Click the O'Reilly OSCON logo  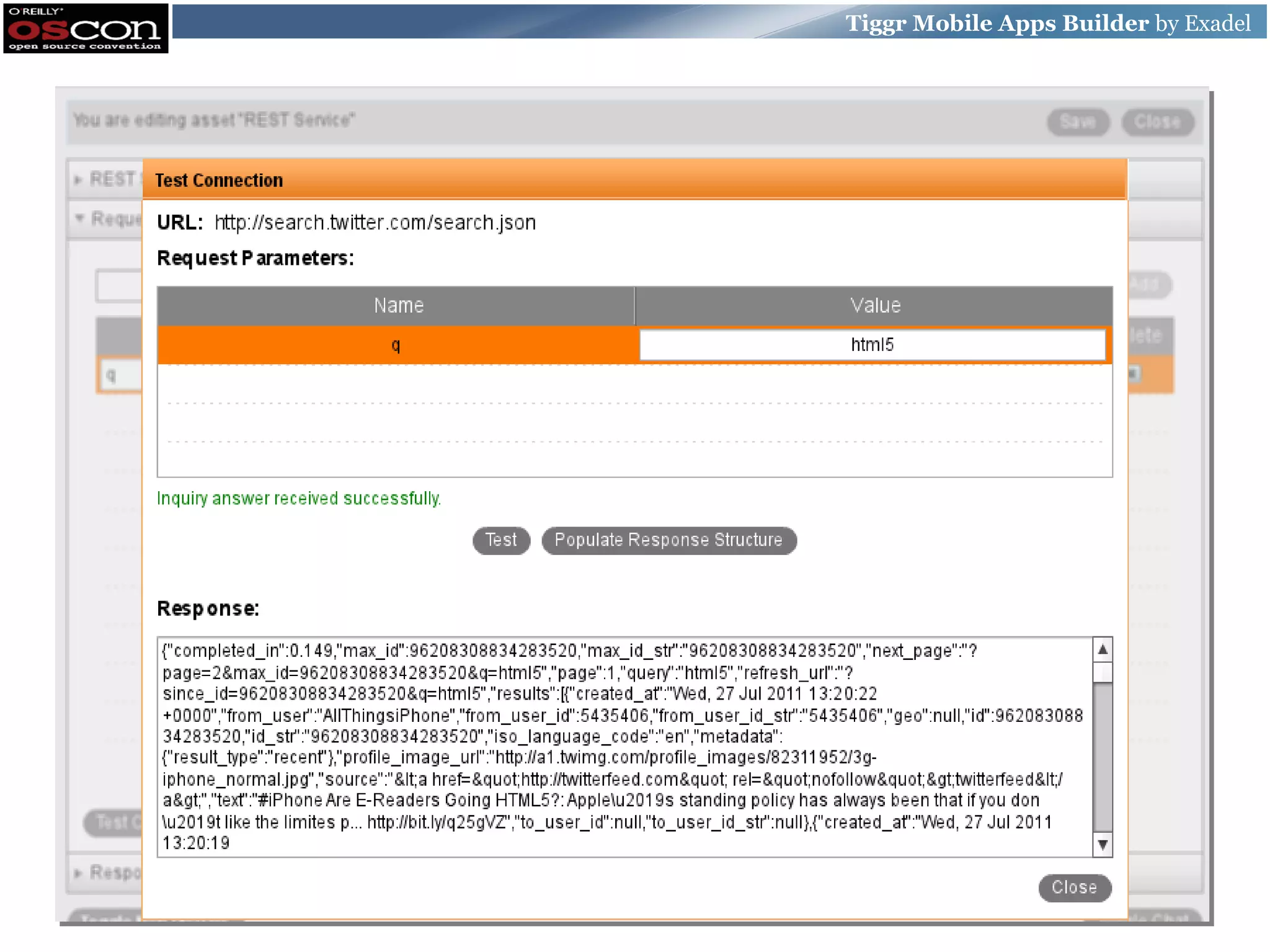point(86,29)
